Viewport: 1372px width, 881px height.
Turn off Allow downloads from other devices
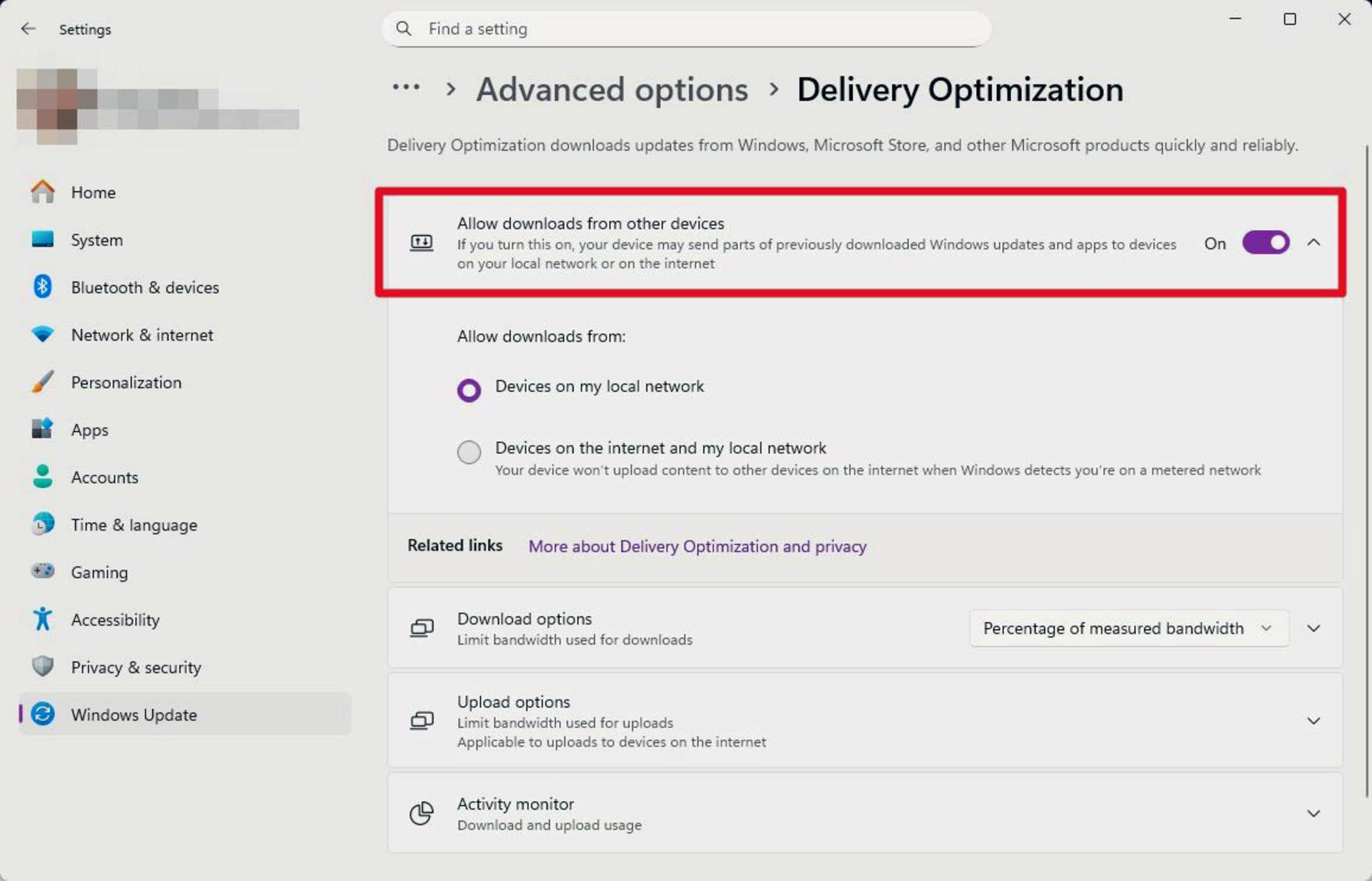tap(1265, 243)
